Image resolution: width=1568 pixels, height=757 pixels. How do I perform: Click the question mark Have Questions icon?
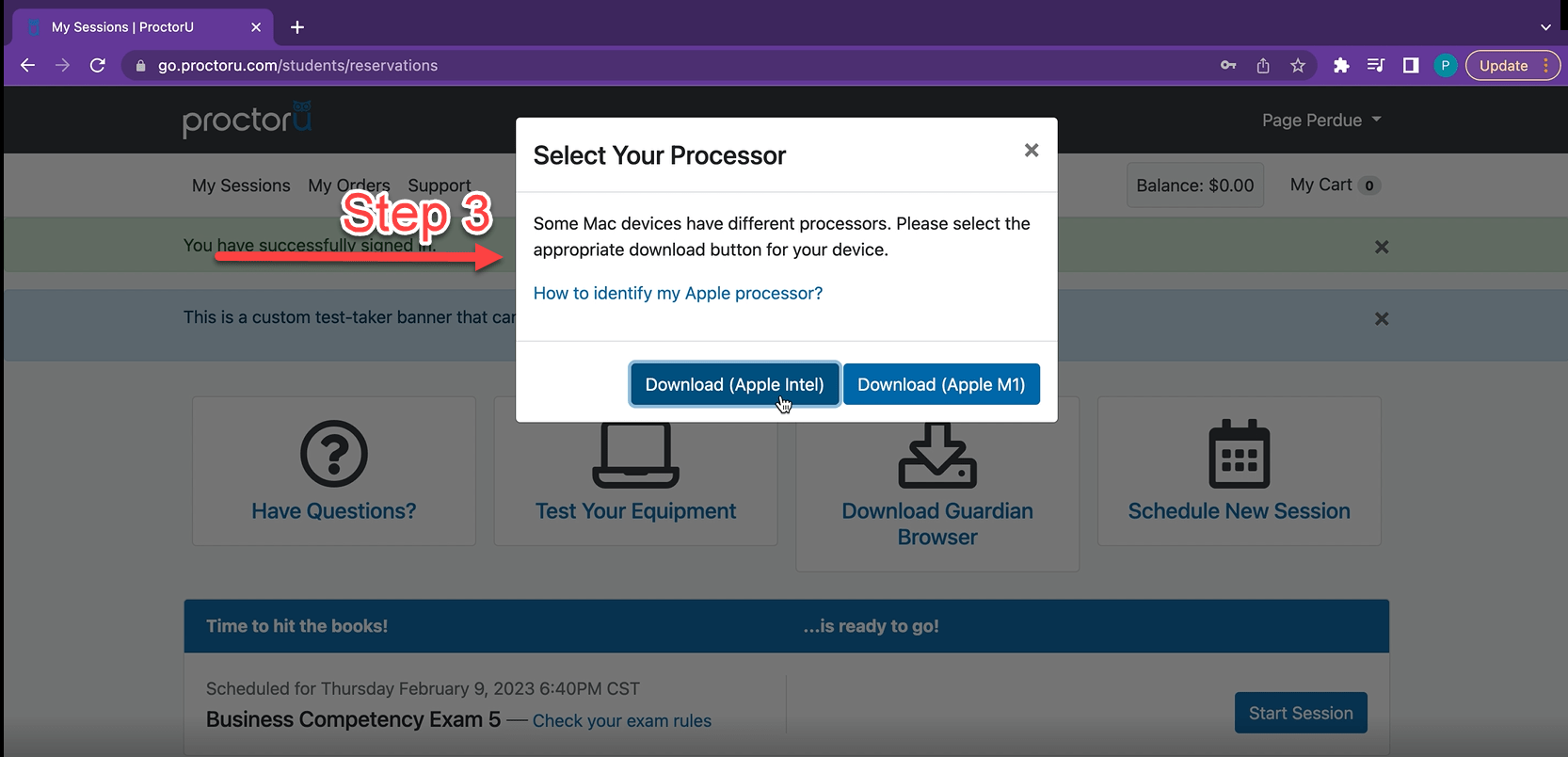coord(334,454)
